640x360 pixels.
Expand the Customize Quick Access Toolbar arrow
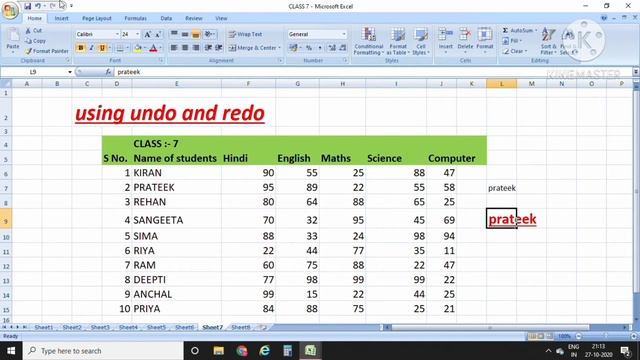coord(71,6)
